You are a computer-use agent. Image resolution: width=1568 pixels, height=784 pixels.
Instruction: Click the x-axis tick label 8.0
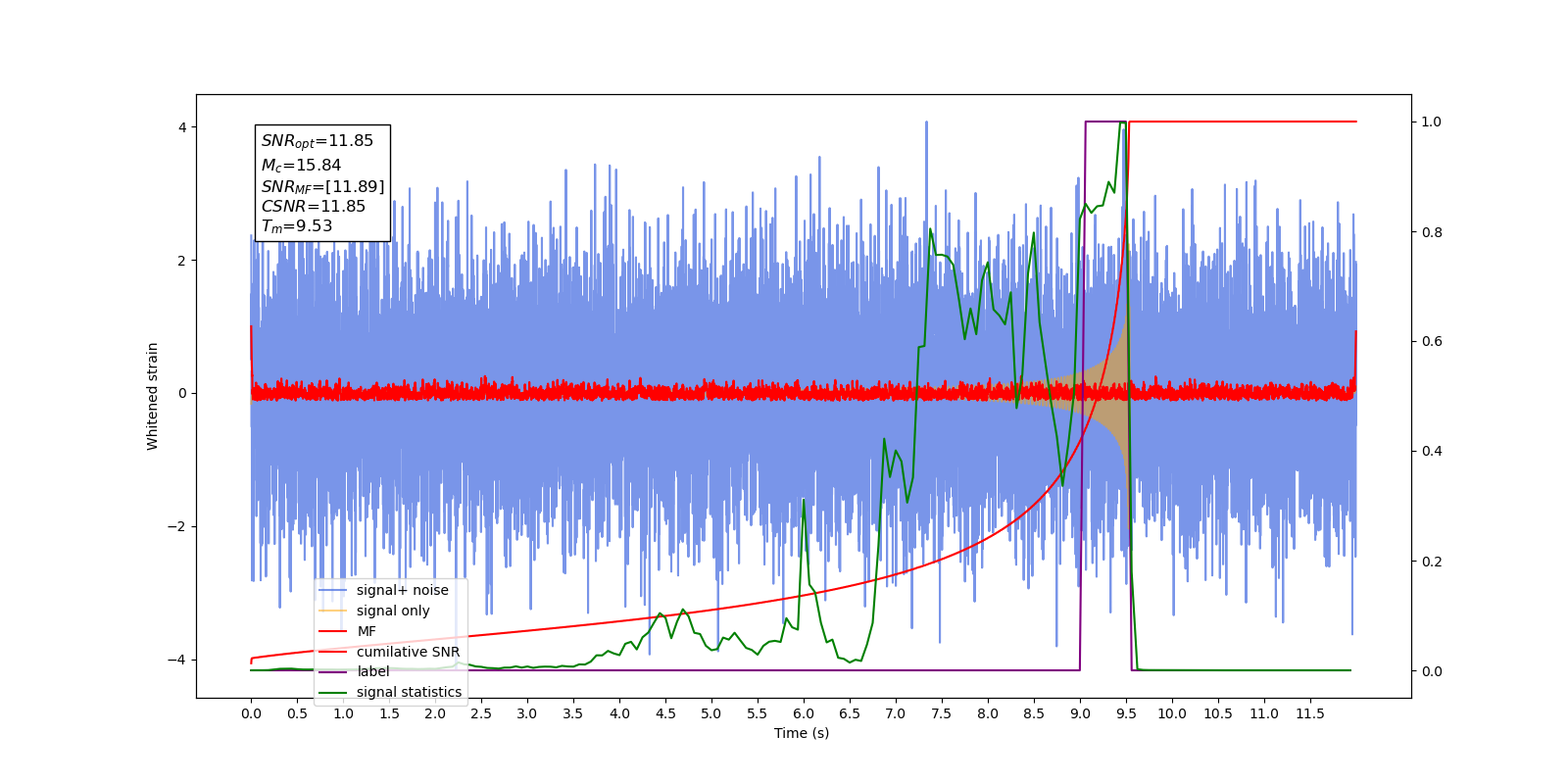(x=988, y=713)
